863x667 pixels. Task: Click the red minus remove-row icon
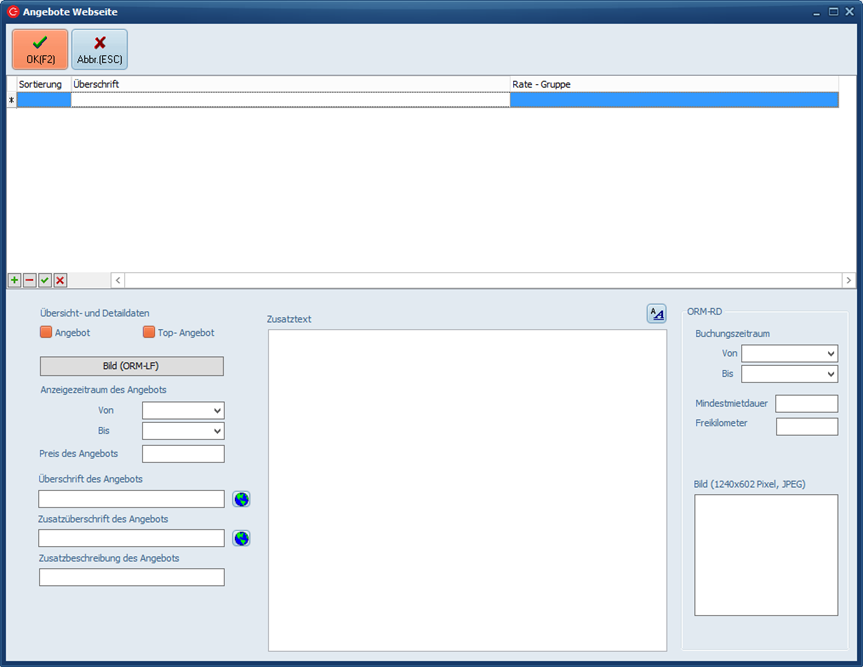pos(29,281)
